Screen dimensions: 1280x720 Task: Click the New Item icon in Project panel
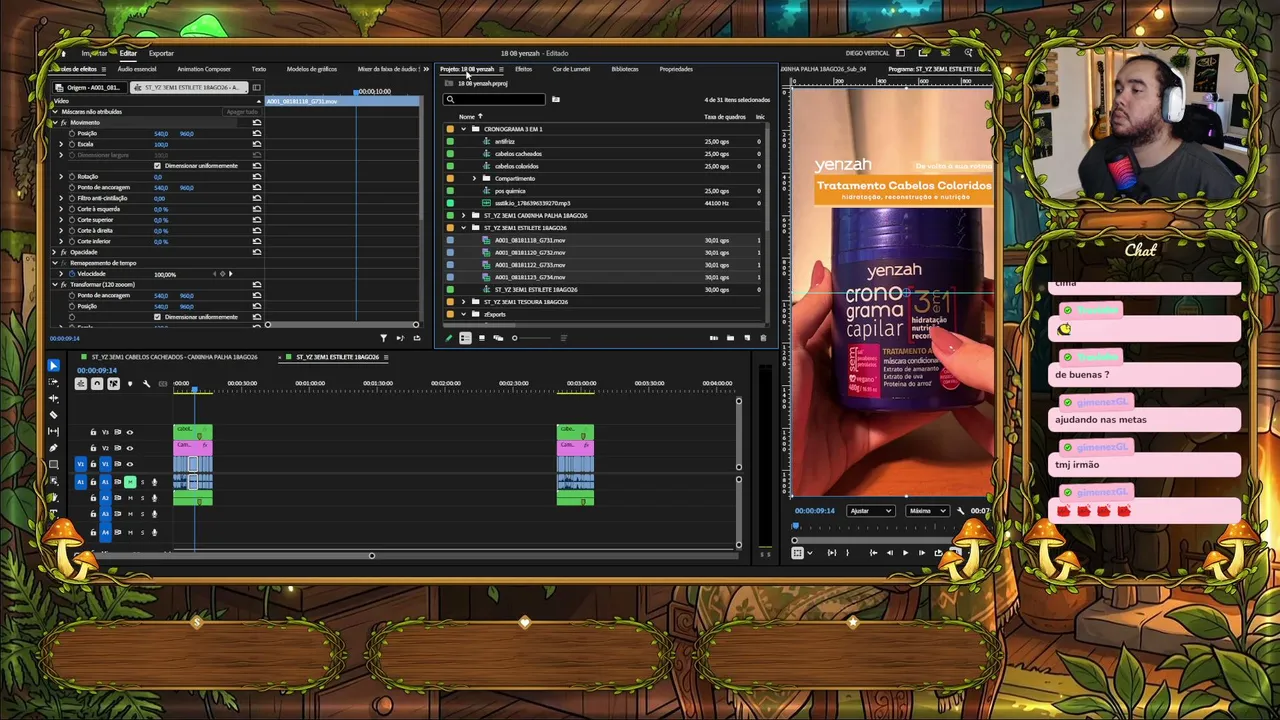(746, 338)
